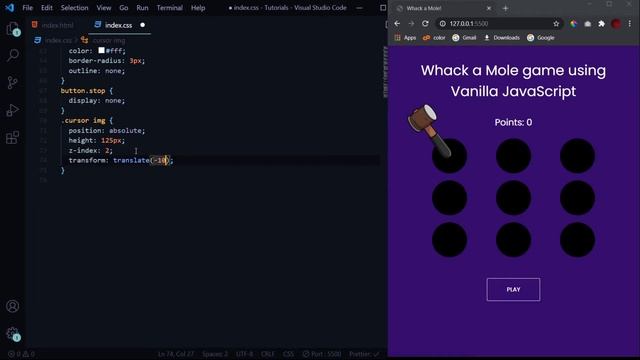Click the #fff color swatch in code
Screen dimensions: 640x360
[101, 50]
